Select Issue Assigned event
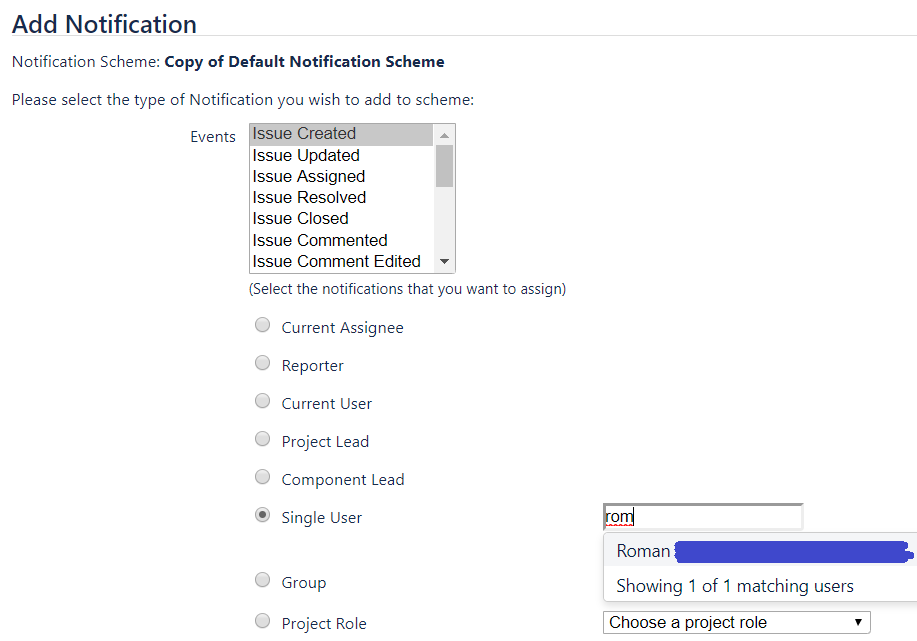The width and height of the screenshot is (917, 641). coord(342,177)
